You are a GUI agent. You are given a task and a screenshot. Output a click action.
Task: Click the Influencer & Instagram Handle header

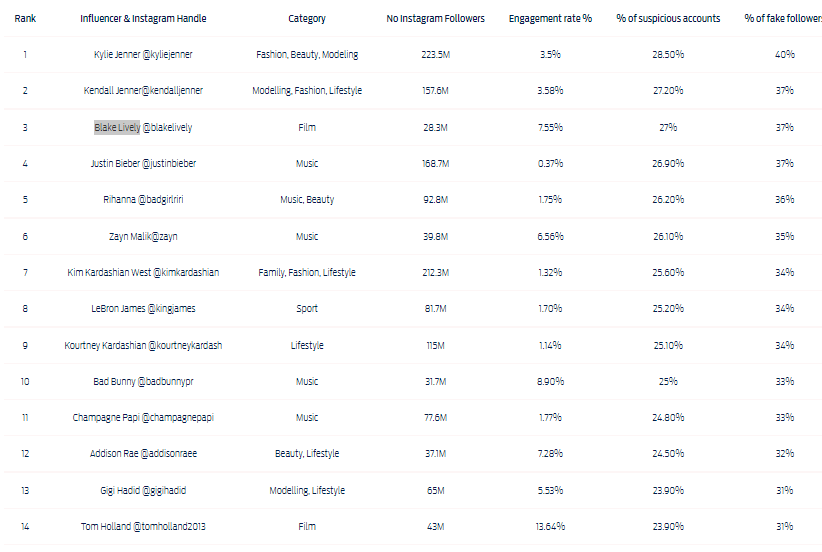pos(143,19)
